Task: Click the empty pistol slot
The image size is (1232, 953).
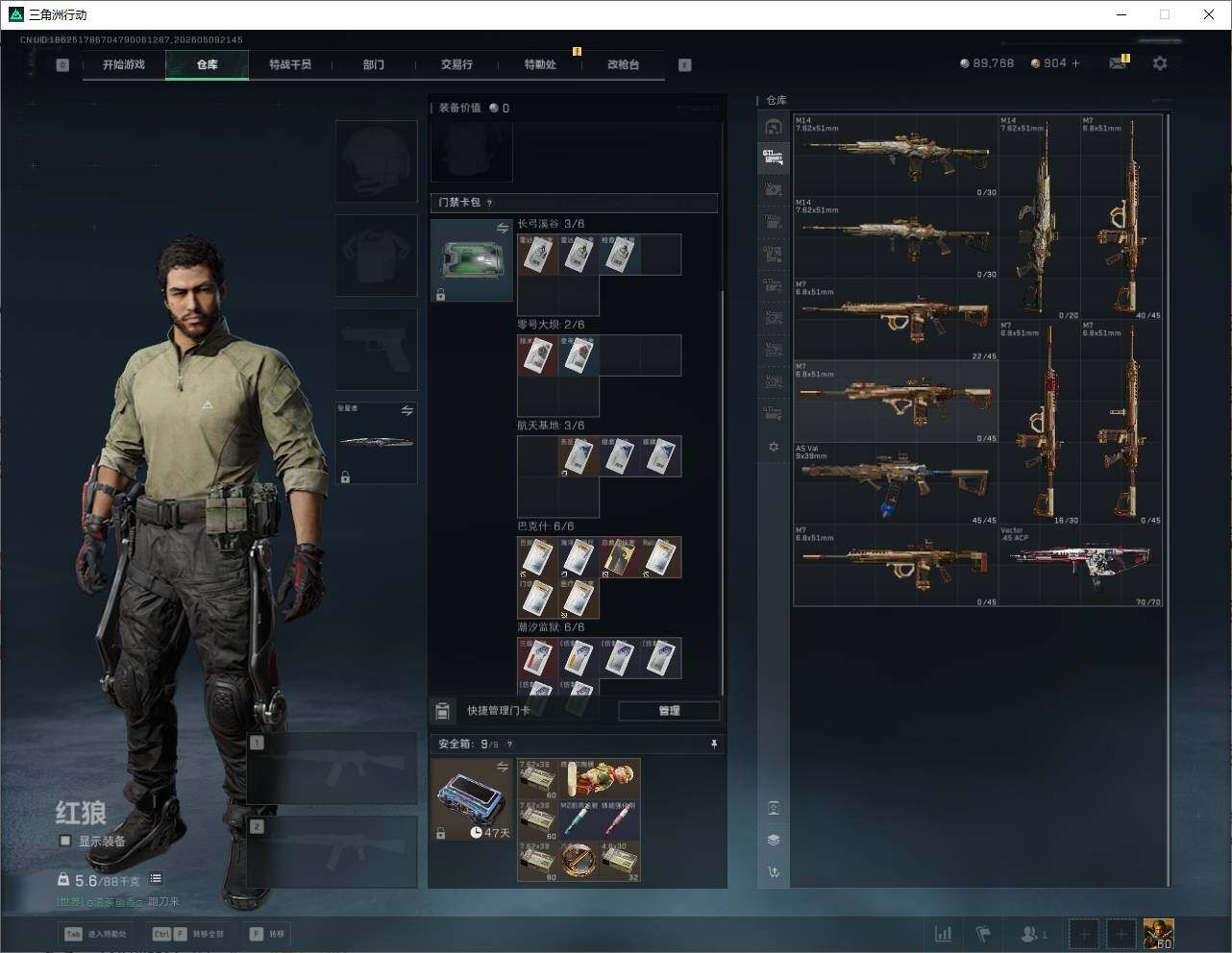Action: click(376, 349)
